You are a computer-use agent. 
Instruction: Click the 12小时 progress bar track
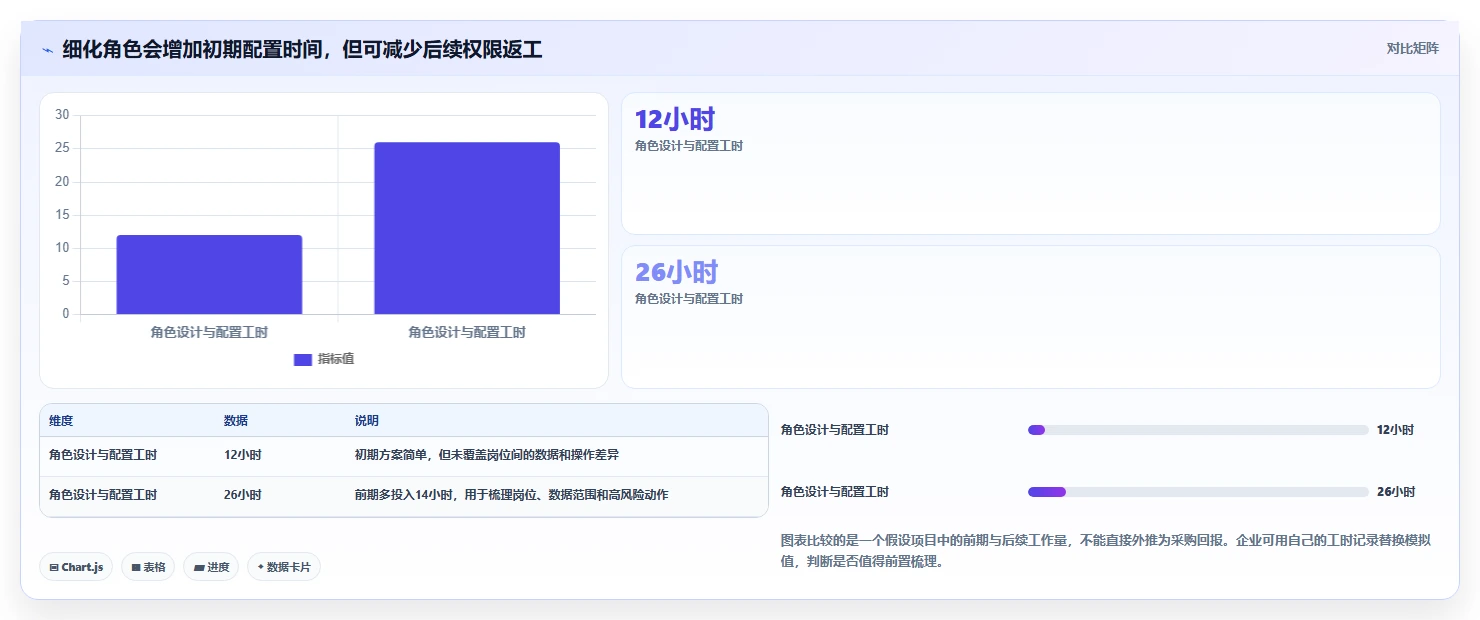coord(1198,430)
